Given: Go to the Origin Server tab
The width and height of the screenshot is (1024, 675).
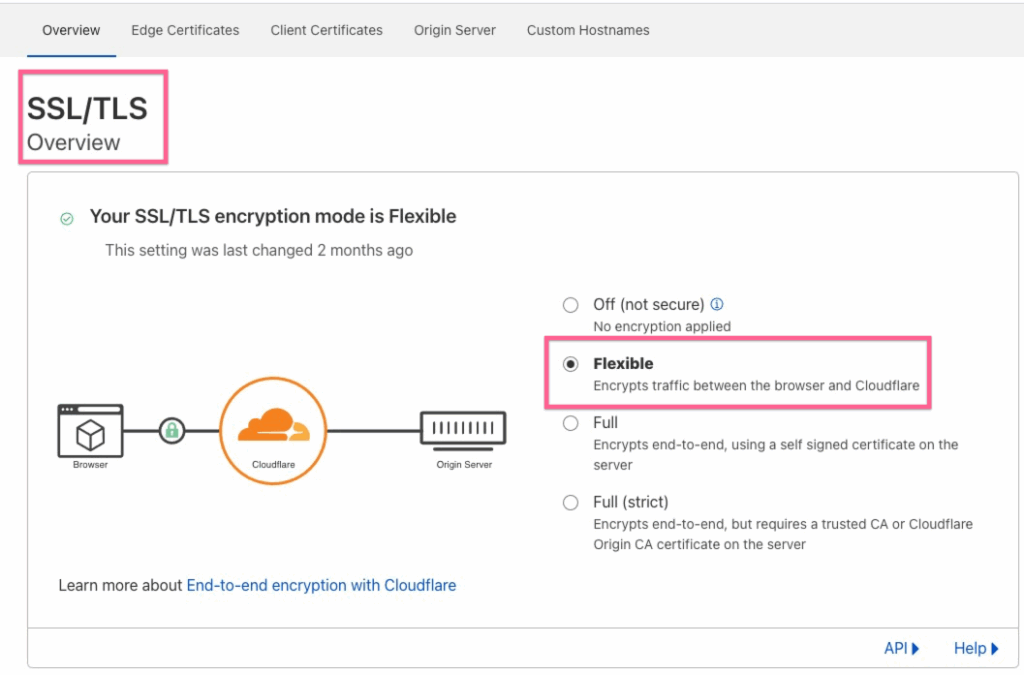Looking at the screenshot, I should pyautogui.click(x=454, y=30).
